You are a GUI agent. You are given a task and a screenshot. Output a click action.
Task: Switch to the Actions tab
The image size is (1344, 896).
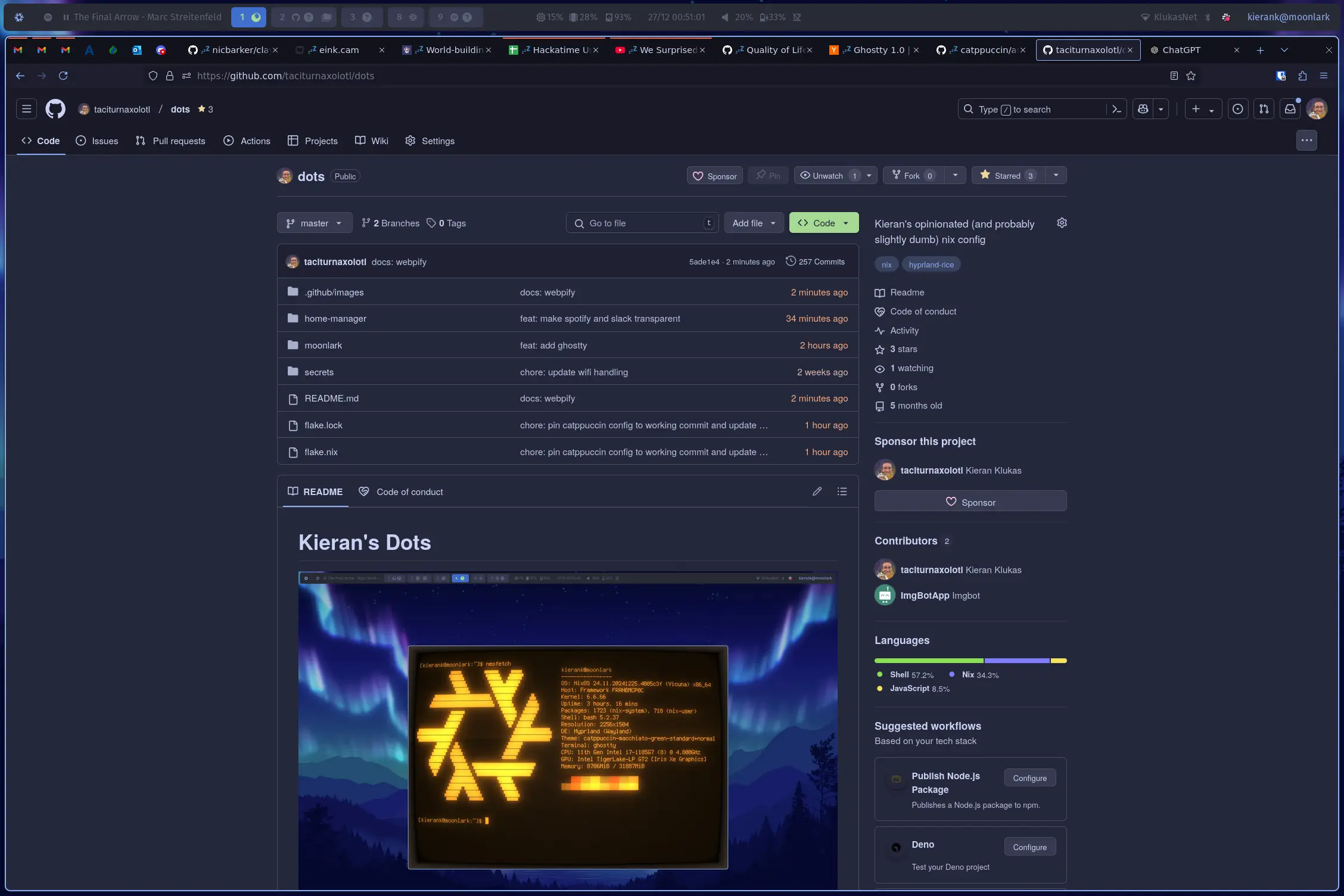(247, 141)
